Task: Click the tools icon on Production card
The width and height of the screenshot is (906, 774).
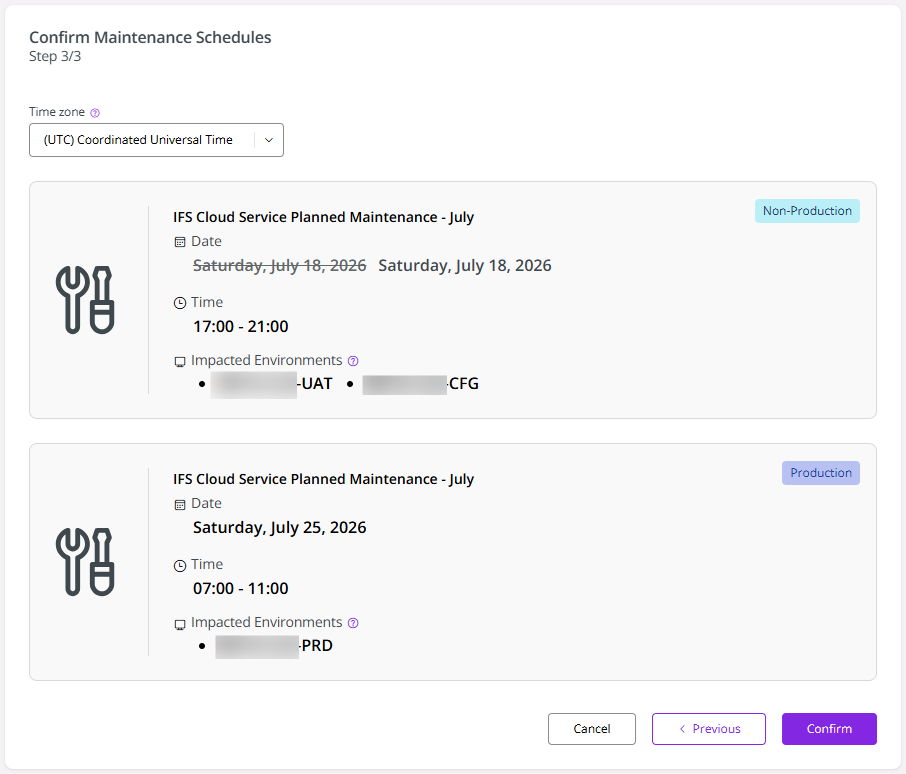Action: point(86,562)
